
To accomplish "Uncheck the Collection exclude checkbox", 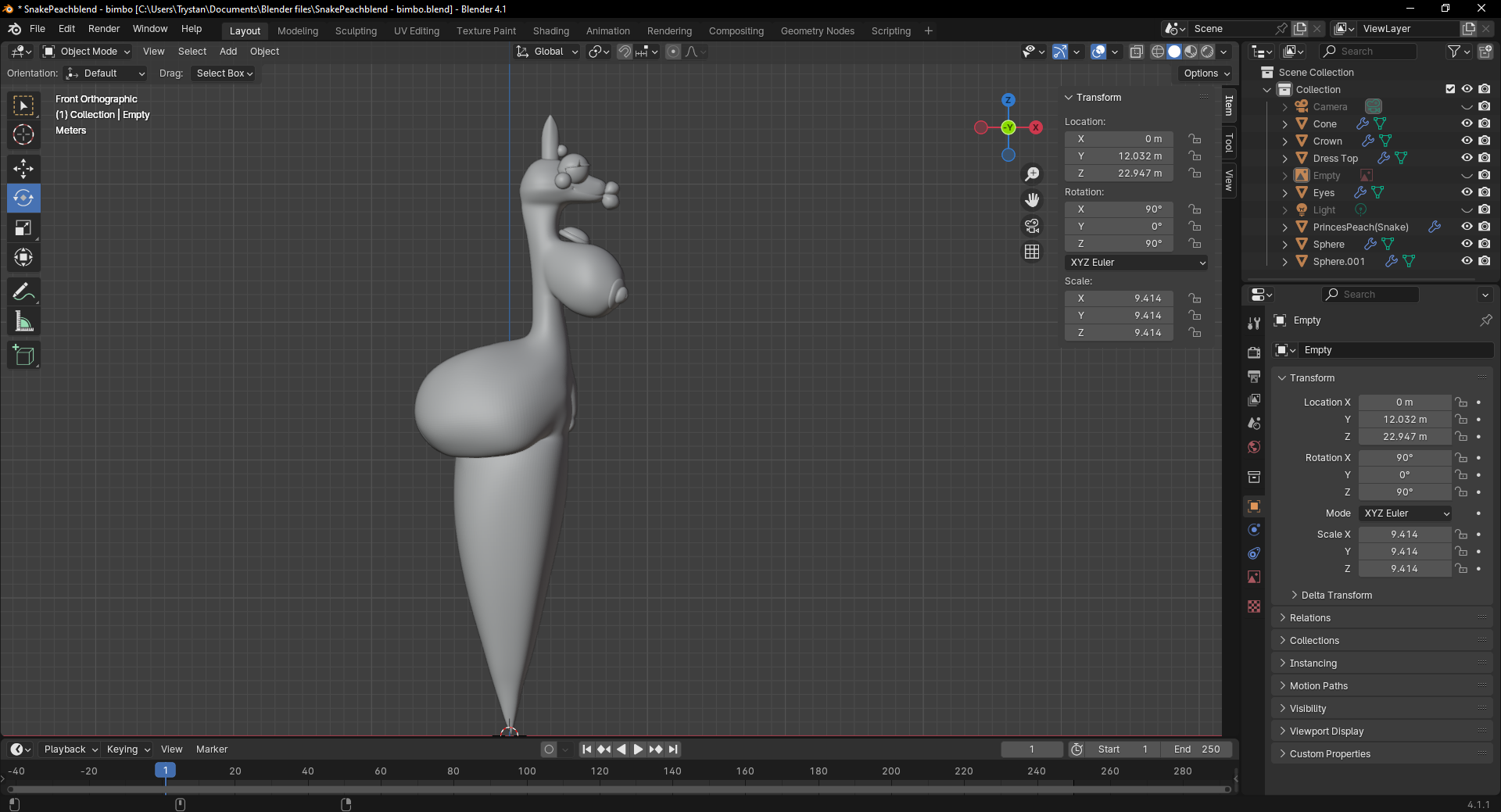I will 1450,89.
